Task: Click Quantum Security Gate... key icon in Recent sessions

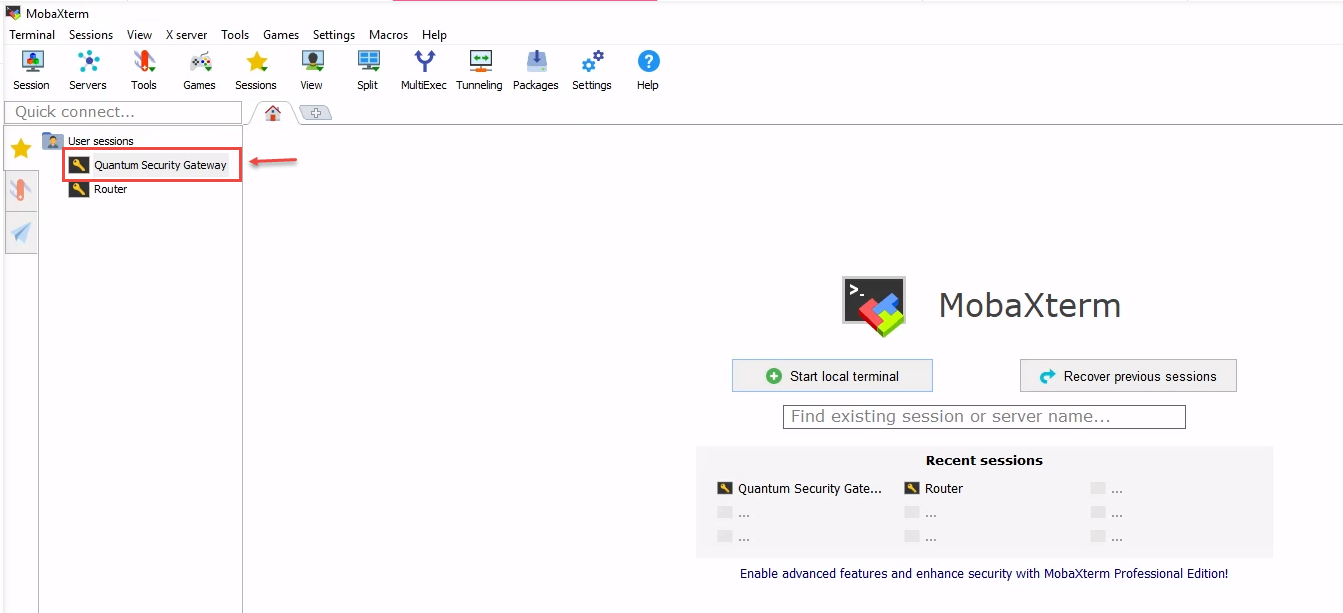Action: click(726, 489)
